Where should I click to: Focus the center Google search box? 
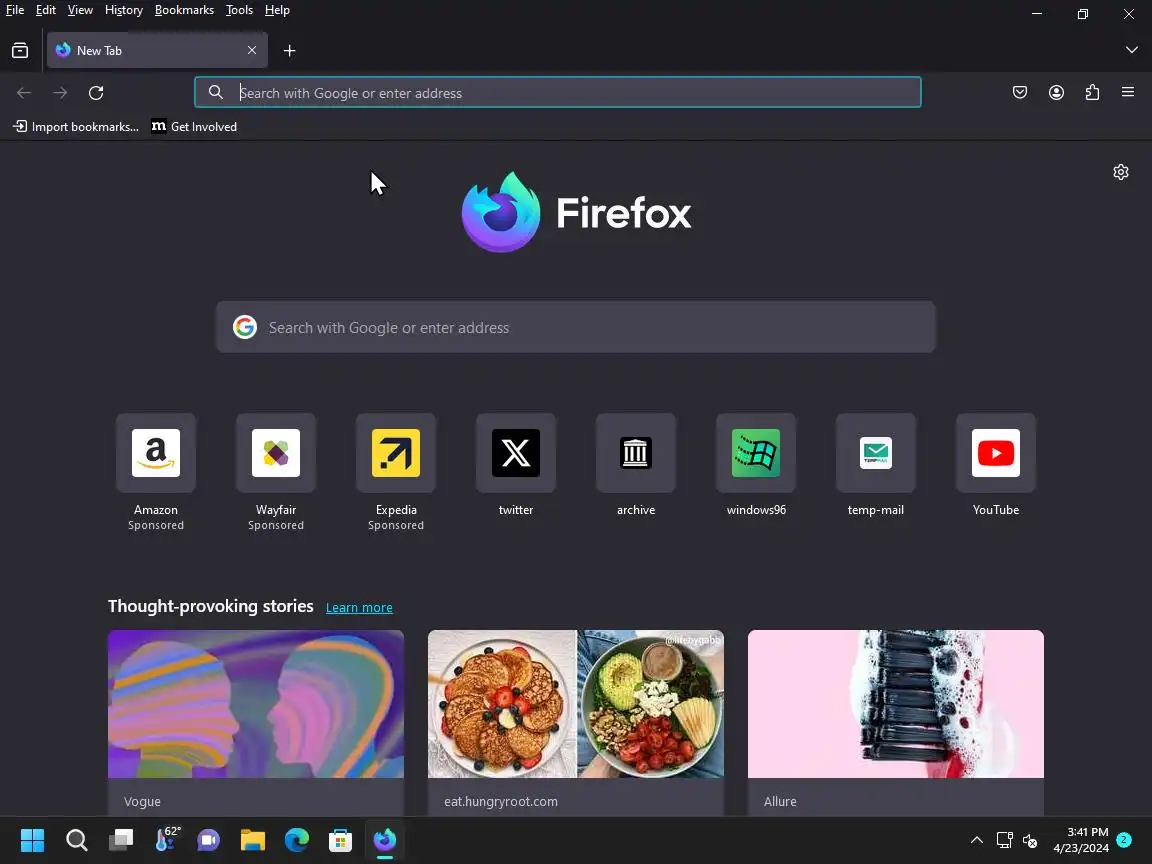pyautogui.click(x=576, y=327)
